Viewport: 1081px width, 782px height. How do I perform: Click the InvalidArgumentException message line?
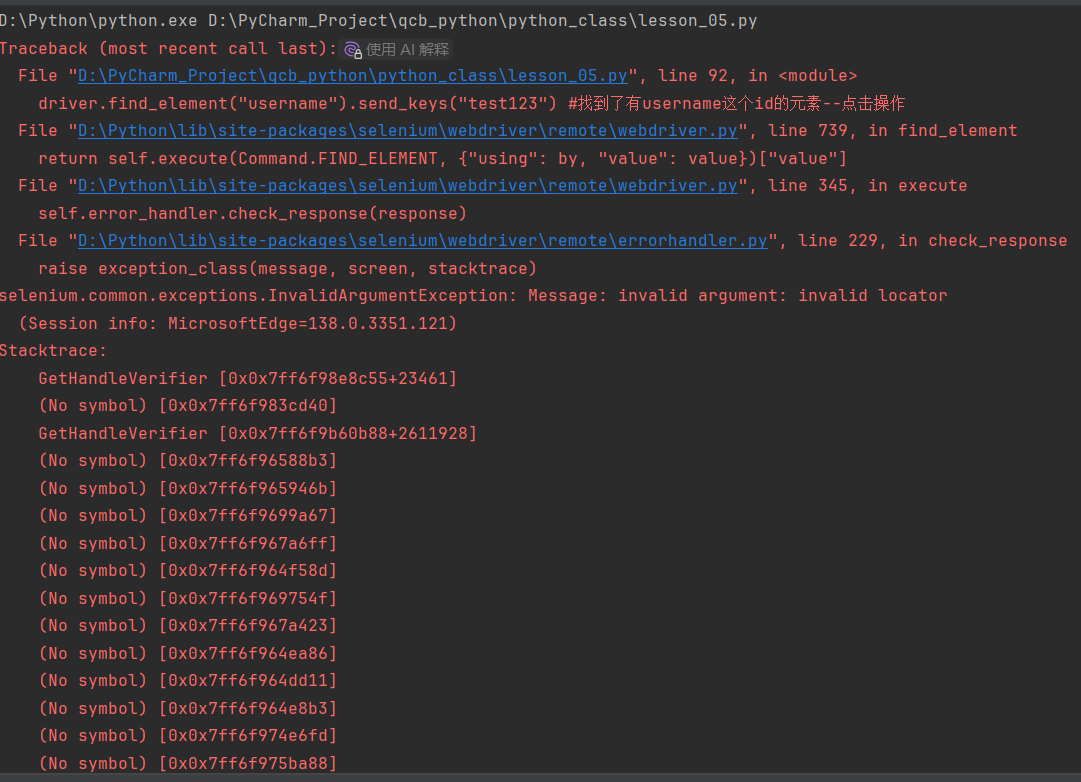(x=473, y=296)
